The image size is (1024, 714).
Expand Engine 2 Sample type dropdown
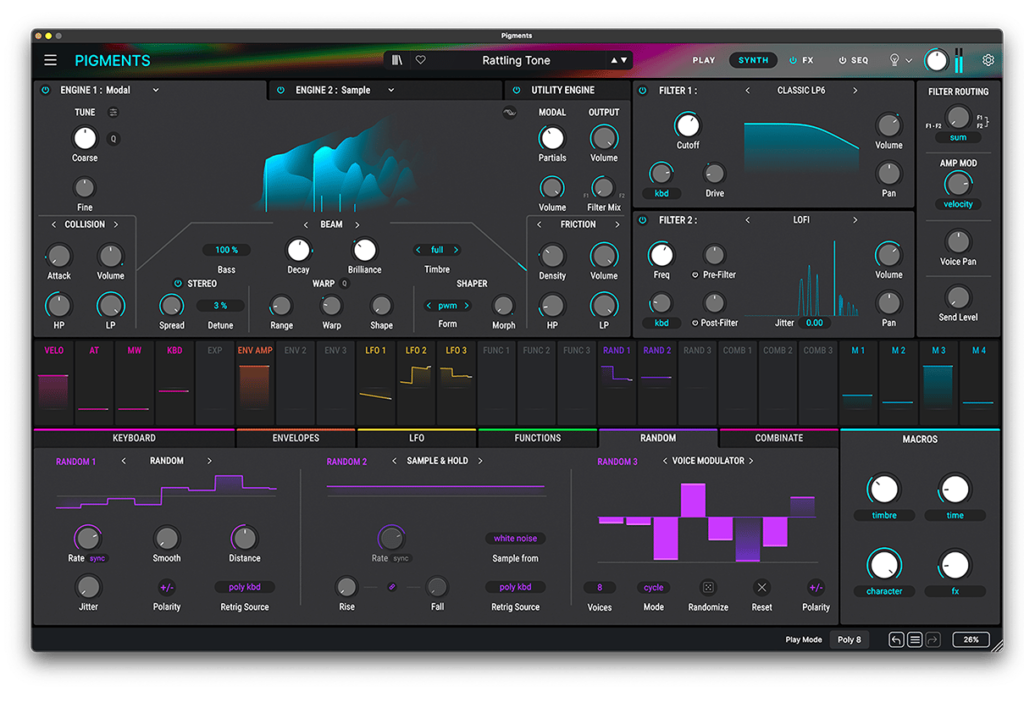(391, 90)
